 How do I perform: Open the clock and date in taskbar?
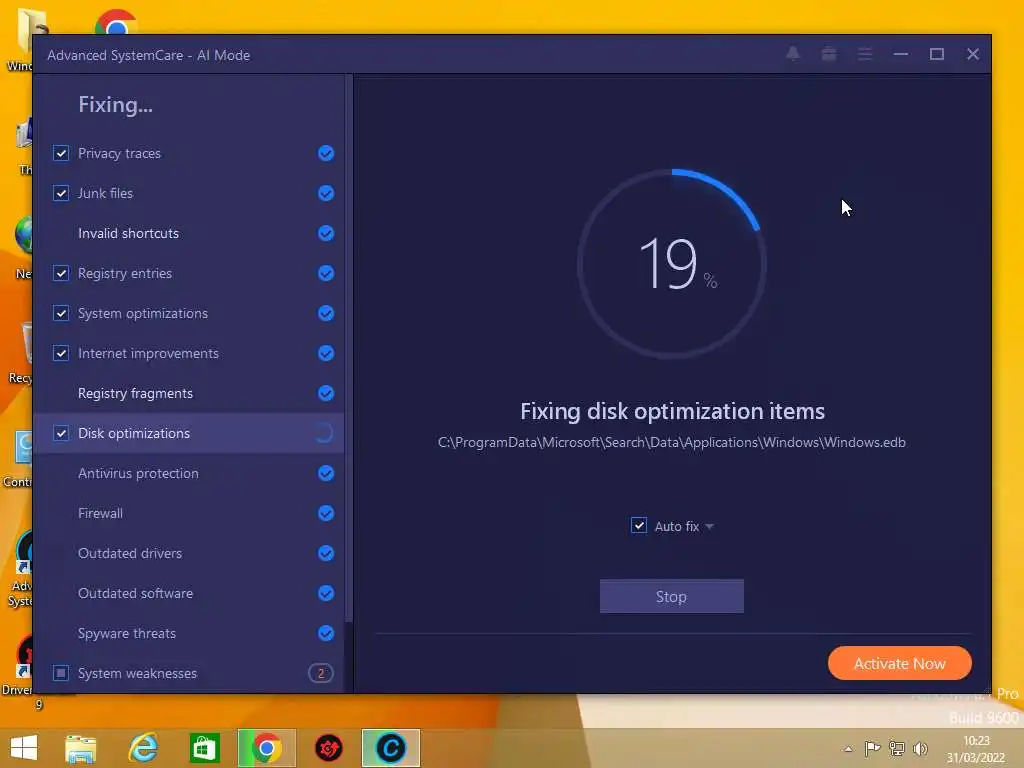pyautogui.click(x=976, y=749)
